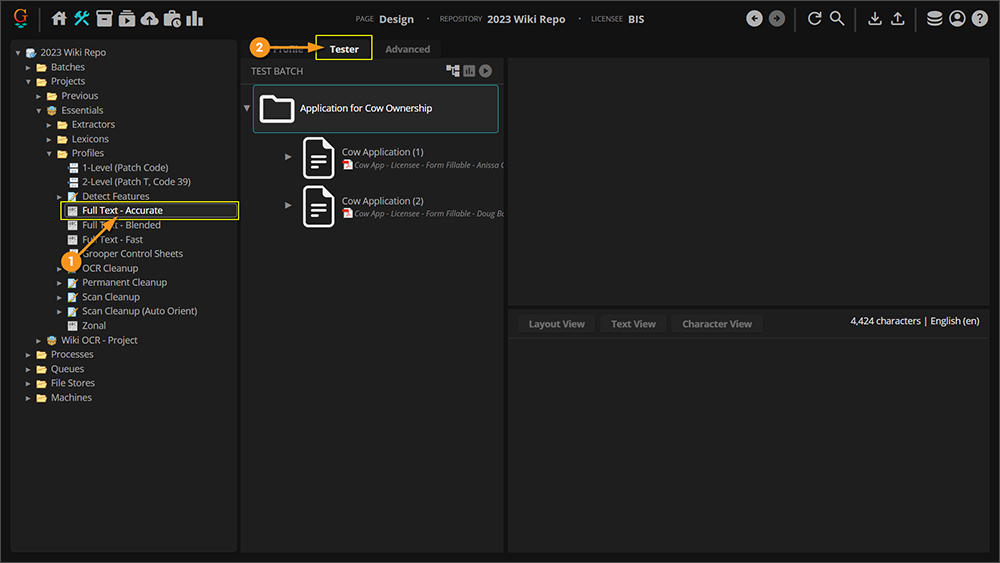Navigate back with the left arrow

pos(754,19)
